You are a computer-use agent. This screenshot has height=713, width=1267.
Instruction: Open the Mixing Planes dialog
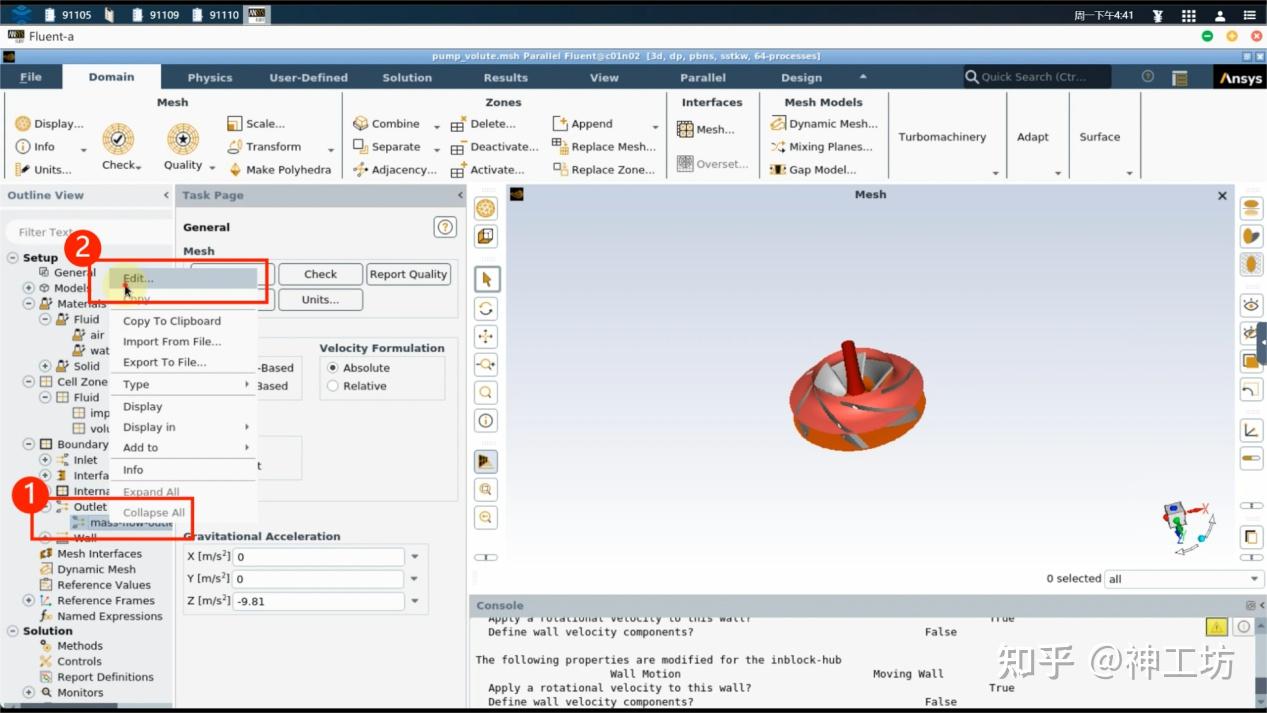coord(821,147)
